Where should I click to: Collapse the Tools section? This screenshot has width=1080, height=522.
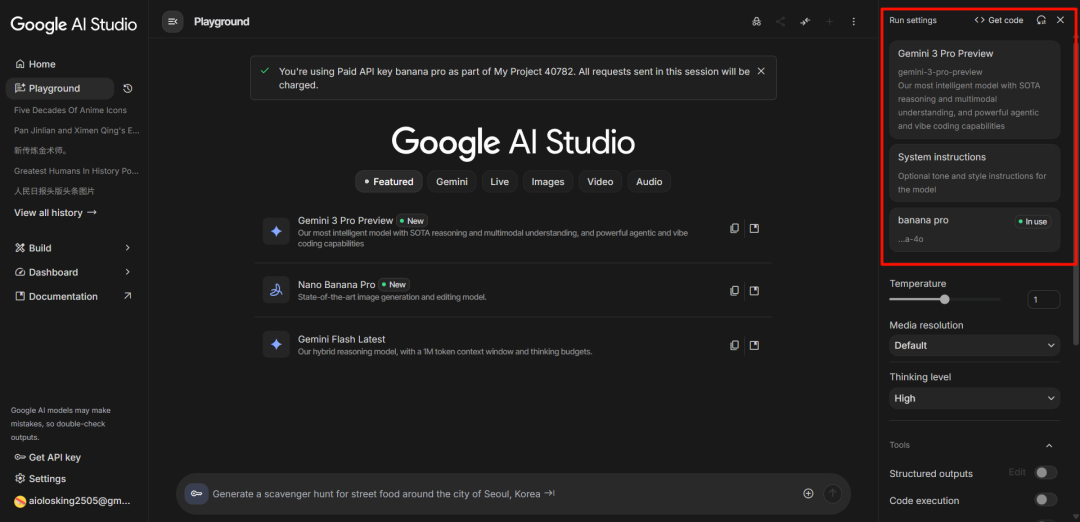tap(1049, 445)
